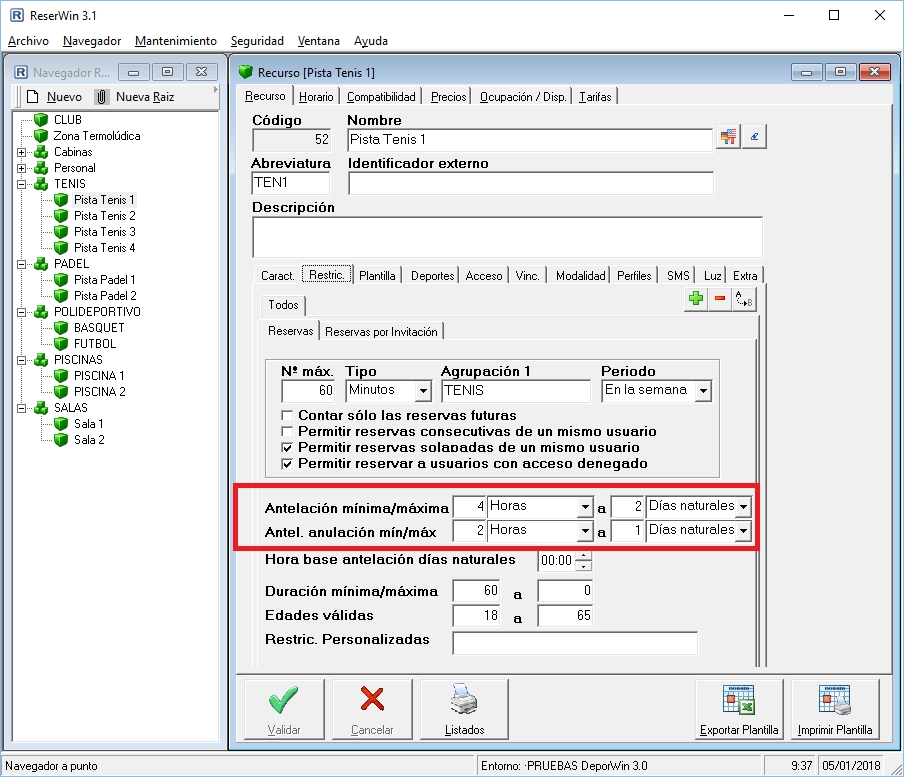Viewport: 905px width, 777px height.
Task: Select BASQUET in the tree
Action: coord(99,327)
